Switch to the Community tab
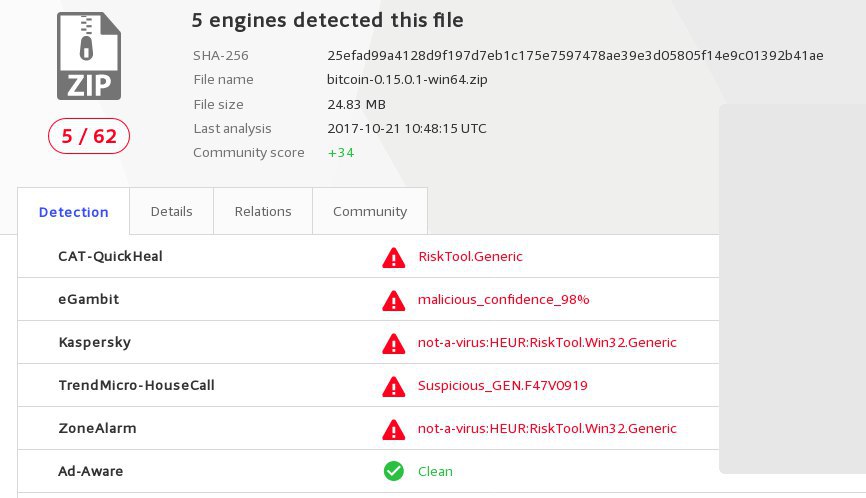This screenshot has height=498, width=866. coord(370,211)
